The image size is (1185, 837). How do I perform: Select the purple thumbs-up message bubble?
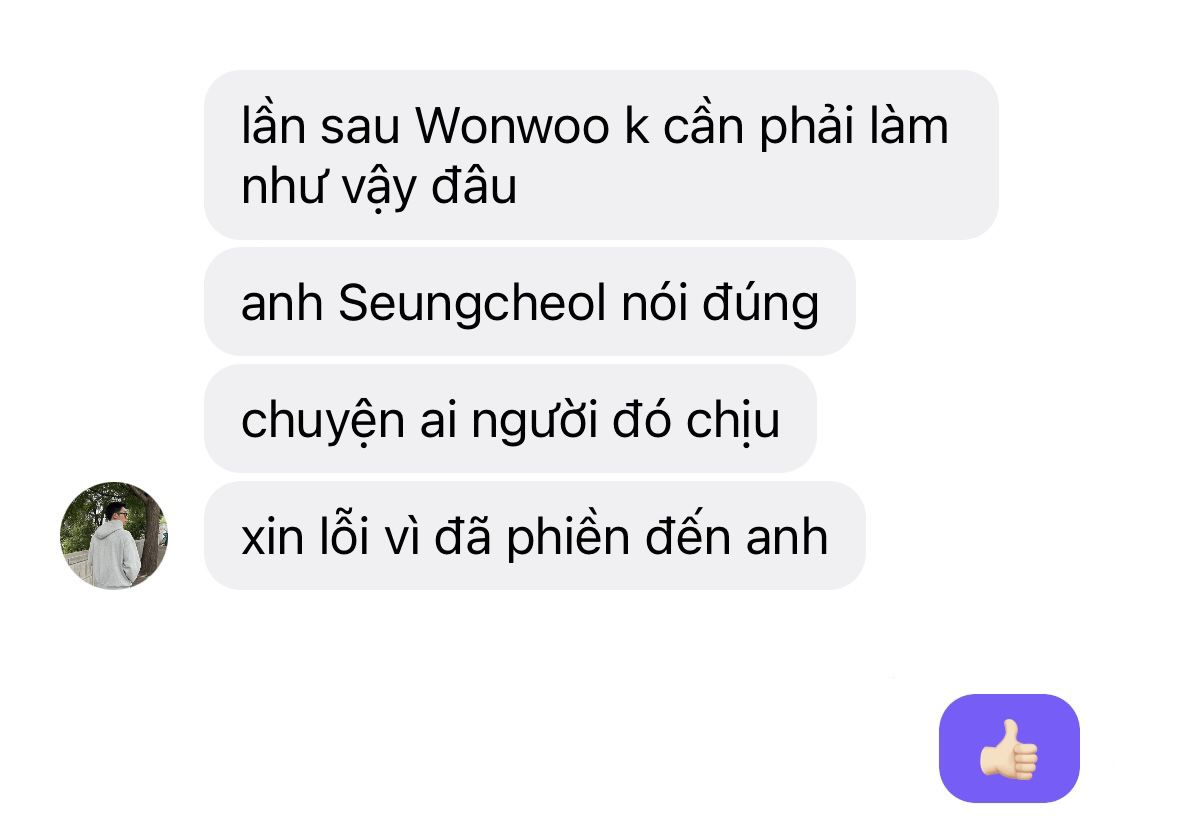1009,748
